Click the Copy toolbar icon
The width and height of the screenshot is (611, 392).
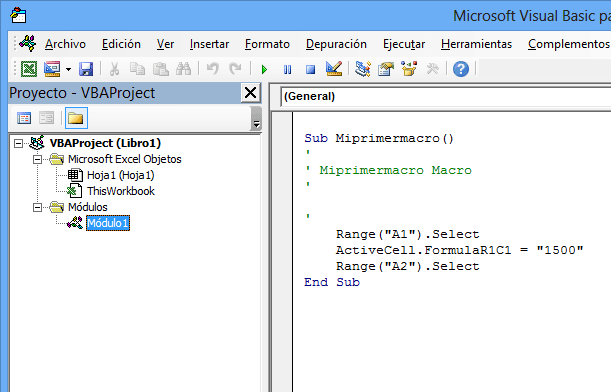[137, 69]
